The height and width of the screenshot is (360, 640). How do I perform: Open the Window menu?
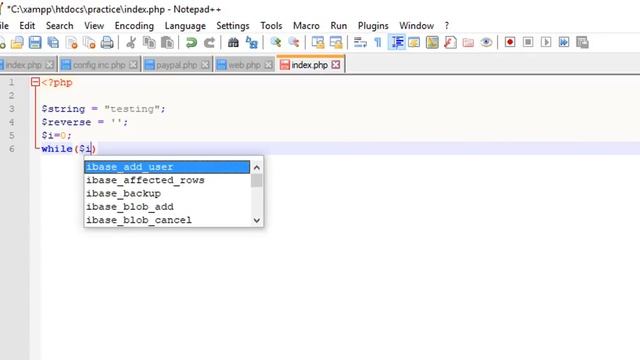pyautogui.click(x=416, y=26)
